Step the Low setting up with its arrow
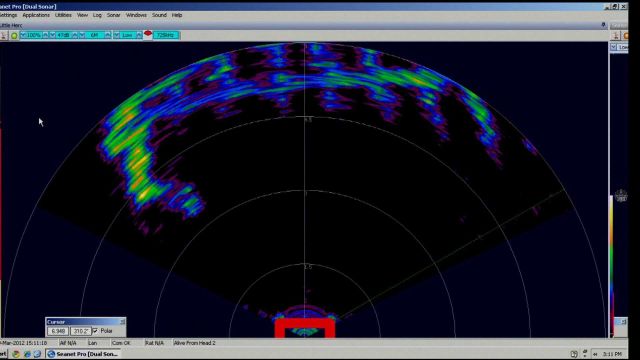The height and width of the screenshot is (360, 640). (139, 36)
